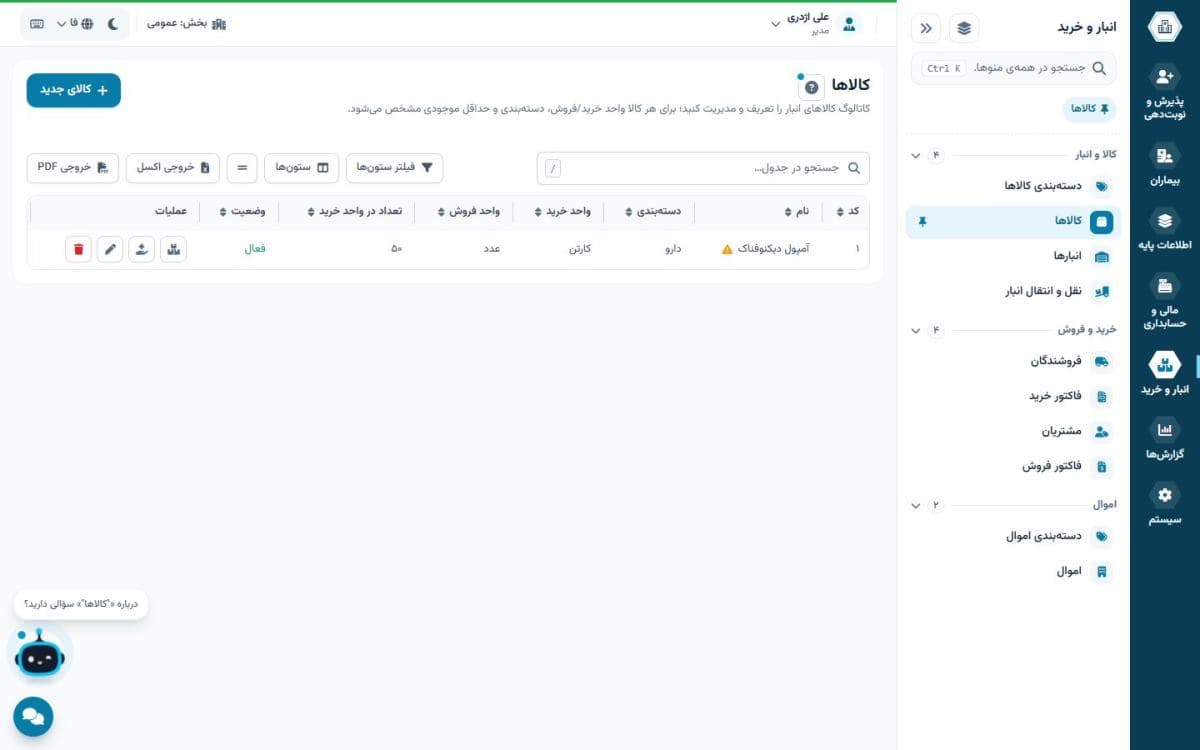1200x750 pixels.
Task: Collapse the sidebar with double-chevron button
Action: tap(926, 28)
